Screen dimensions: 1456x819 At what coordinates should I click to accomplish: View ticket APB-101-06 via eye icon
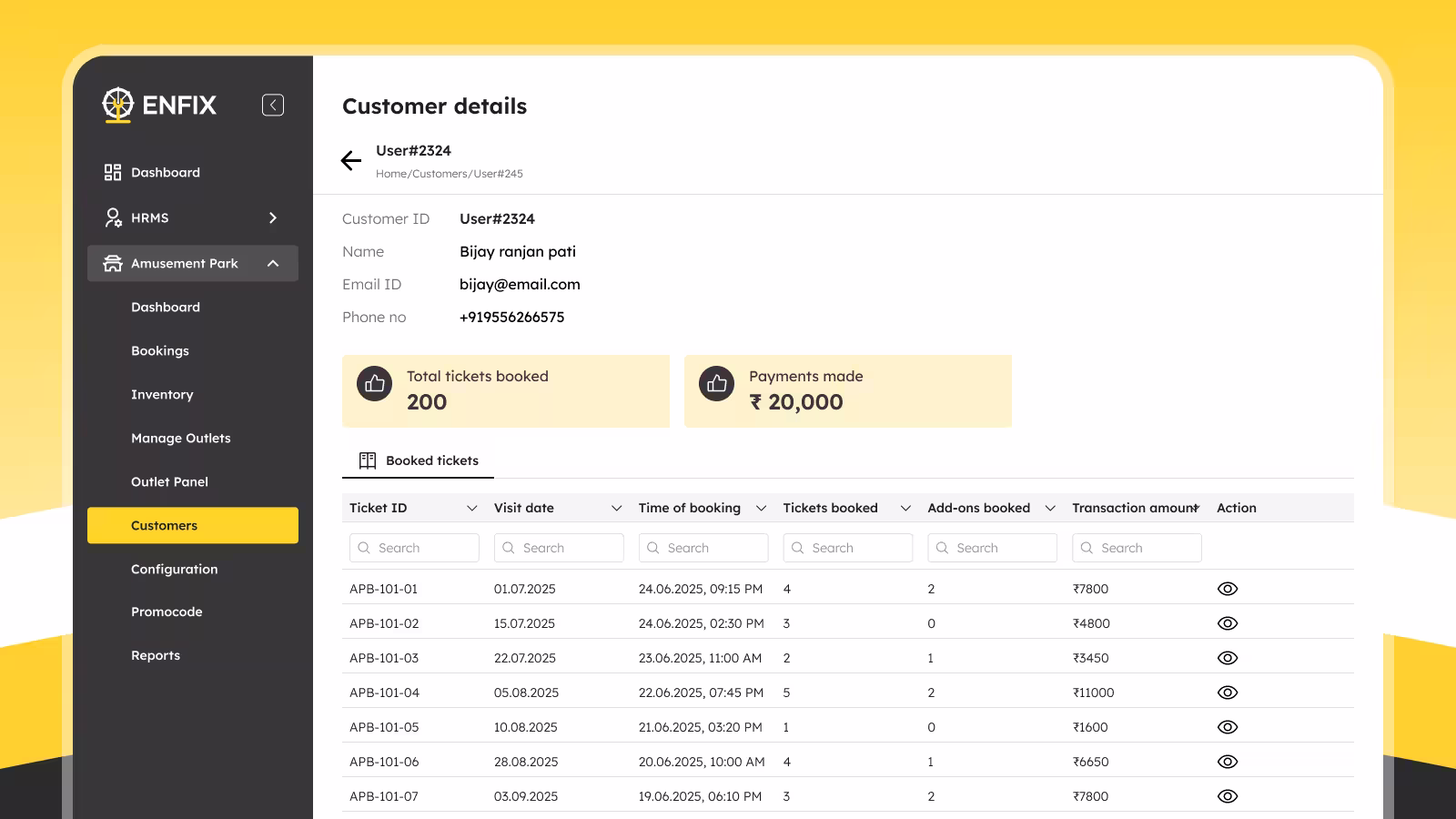pos(1228,762)
